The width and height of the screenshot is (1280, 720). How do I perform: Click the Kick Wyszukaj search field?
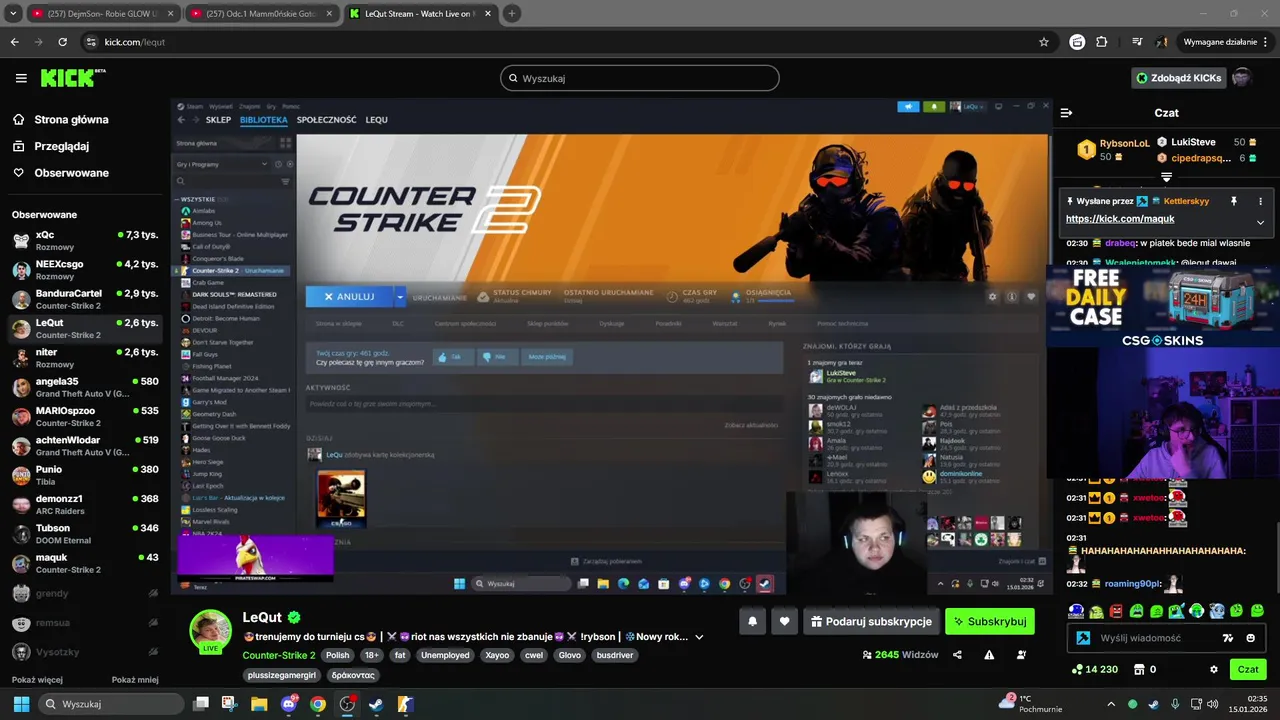(640, 78)
